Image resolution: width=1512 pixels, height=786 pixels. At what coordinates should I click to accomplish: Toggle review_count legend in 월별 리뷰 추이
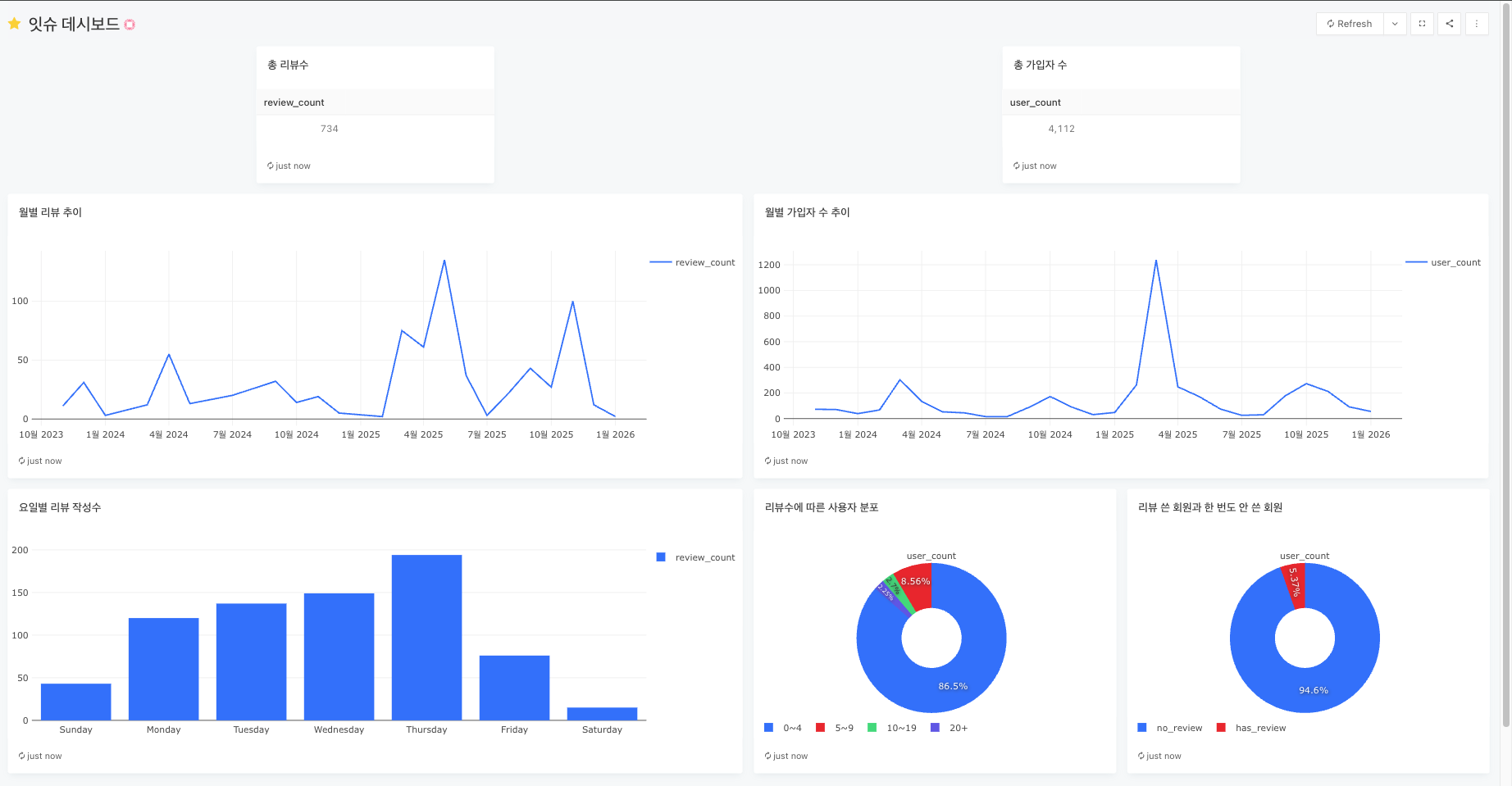[693, 262]
